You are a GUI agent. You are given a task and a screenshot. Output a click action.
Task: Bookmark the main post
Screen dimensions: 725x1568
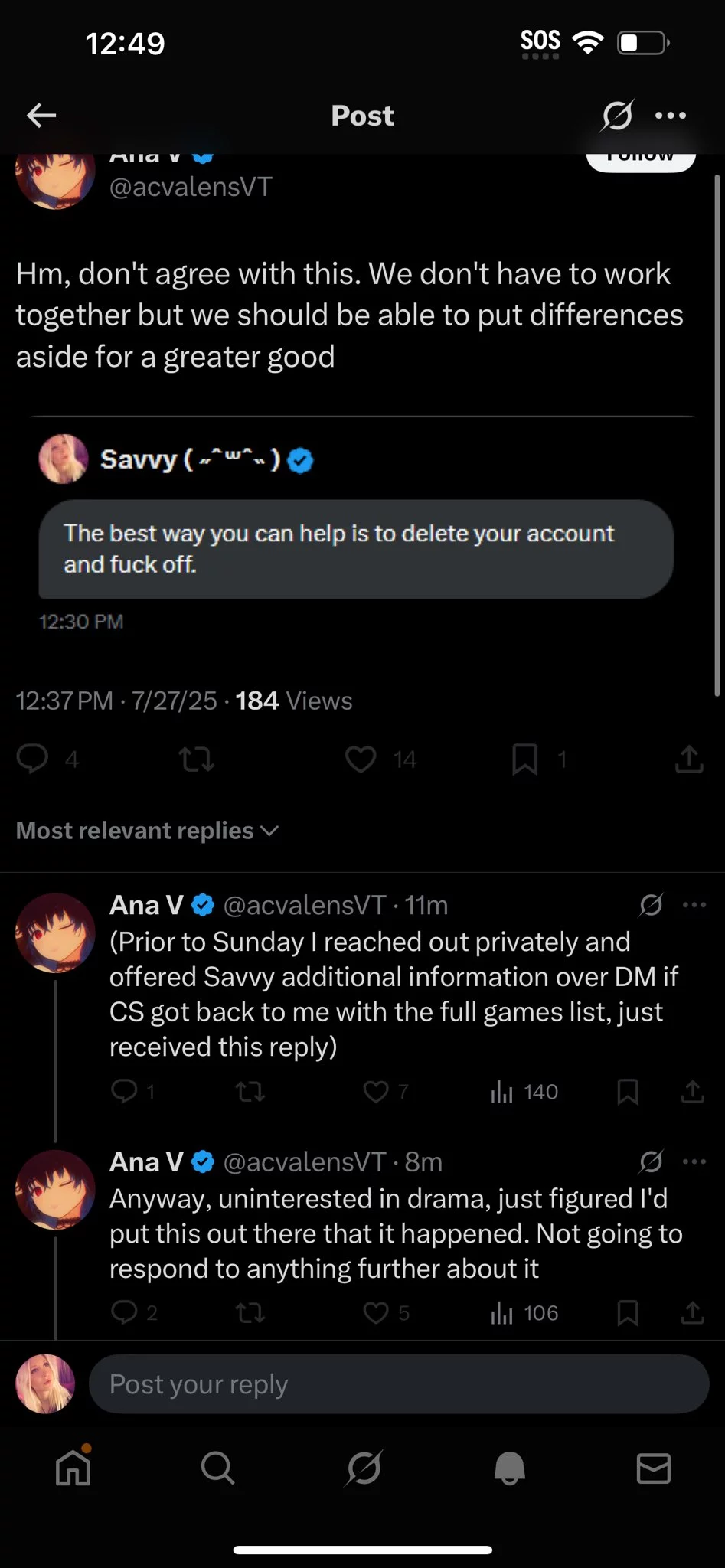pyautogui.click(x=524, y=759)
